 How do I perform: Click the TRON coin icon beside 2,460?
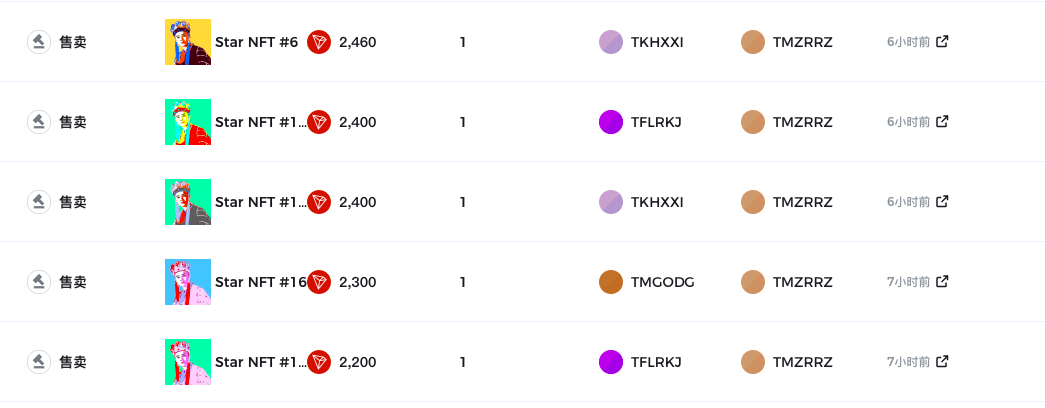(319, 42)
